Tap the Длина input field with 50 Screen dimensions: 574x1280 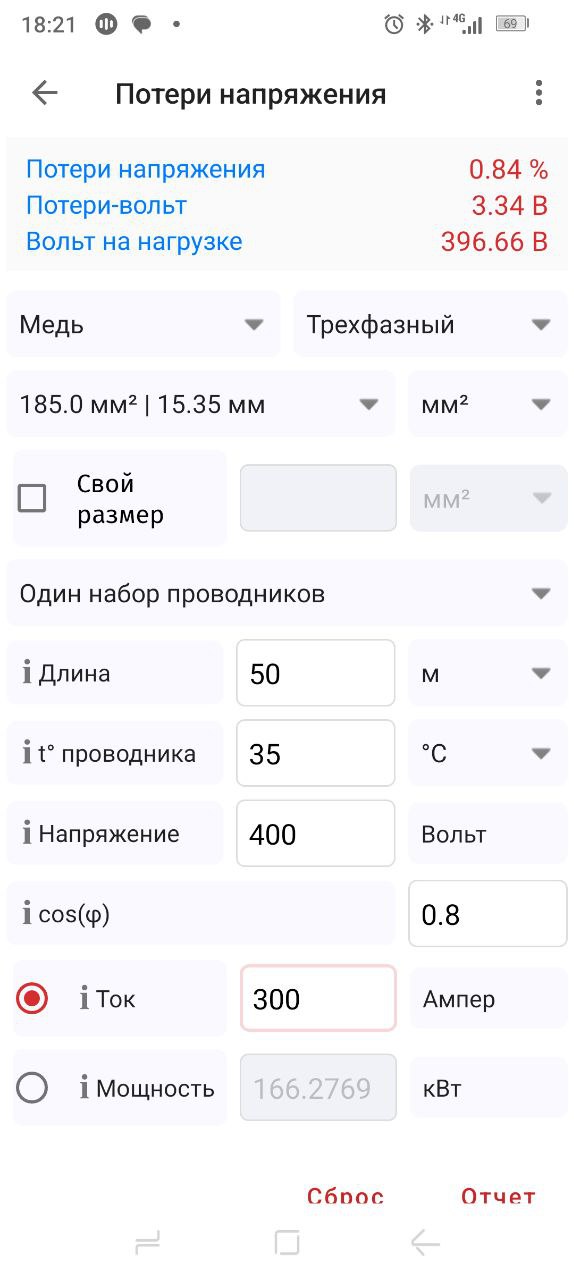point(316,673)
